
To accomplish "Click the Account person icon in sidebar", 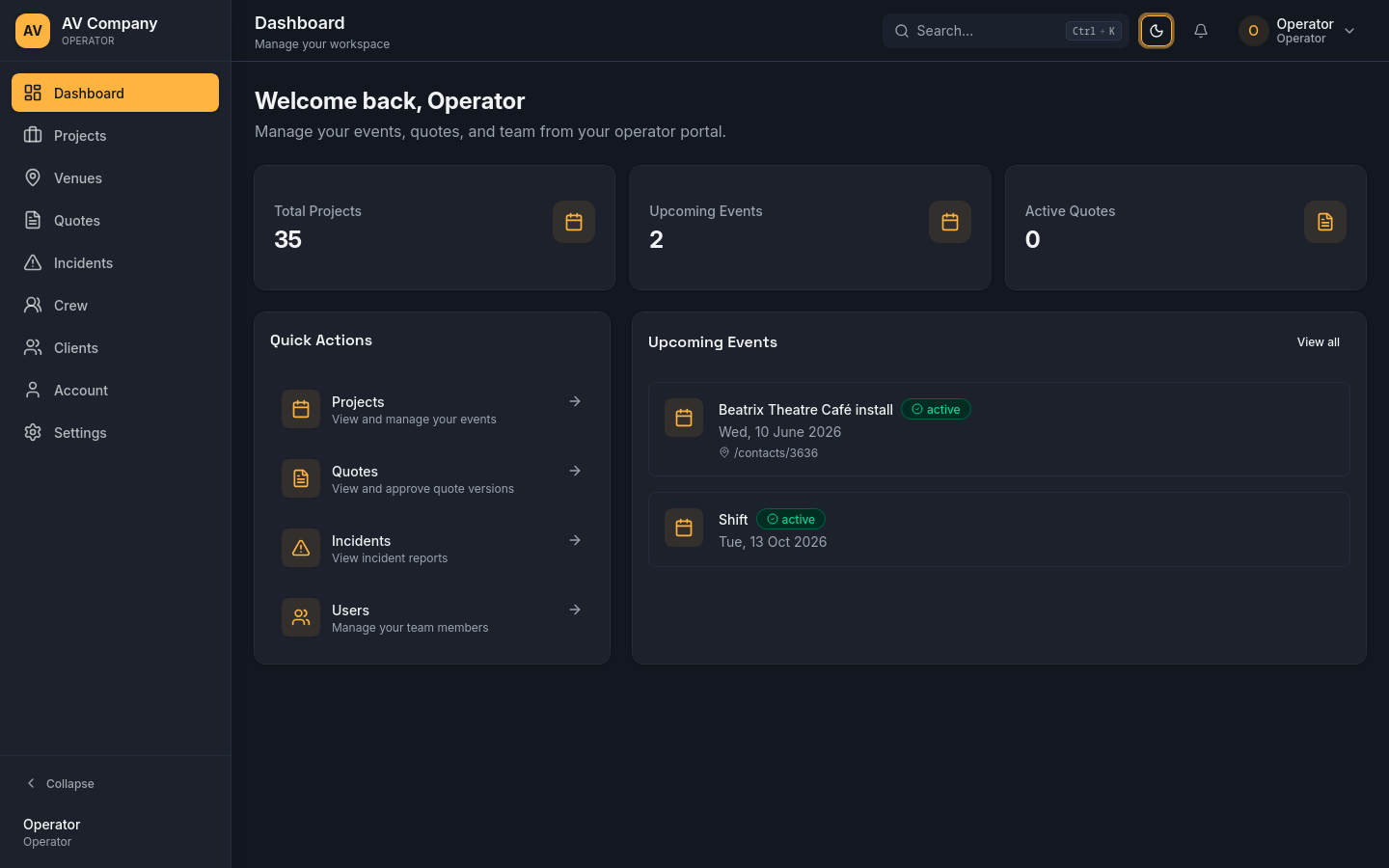I will tap(33, 390).
